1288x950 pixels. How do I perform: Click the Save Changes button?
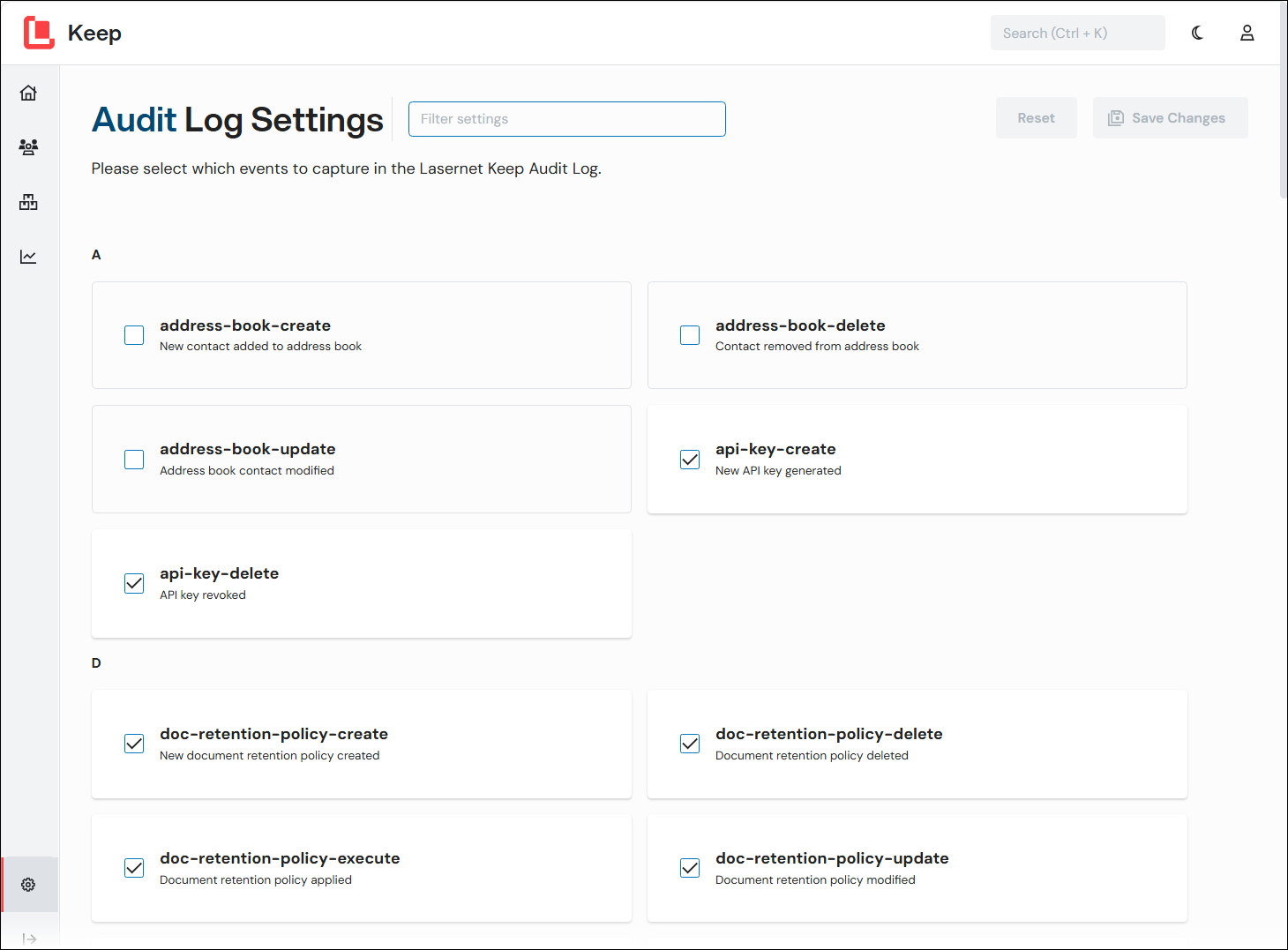coord(1170,118)
